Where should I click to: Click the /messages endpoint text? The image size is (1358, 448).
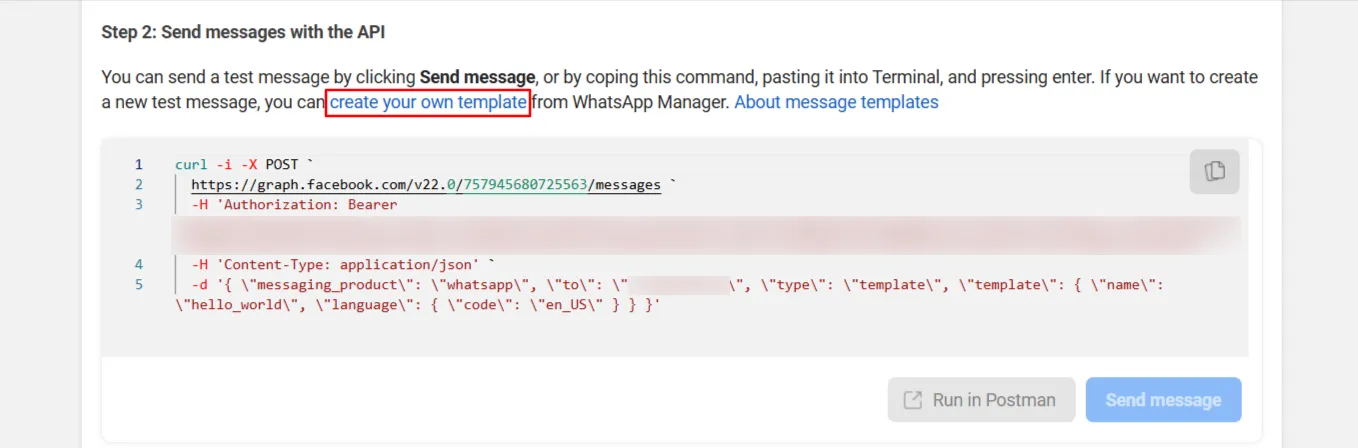624,184
